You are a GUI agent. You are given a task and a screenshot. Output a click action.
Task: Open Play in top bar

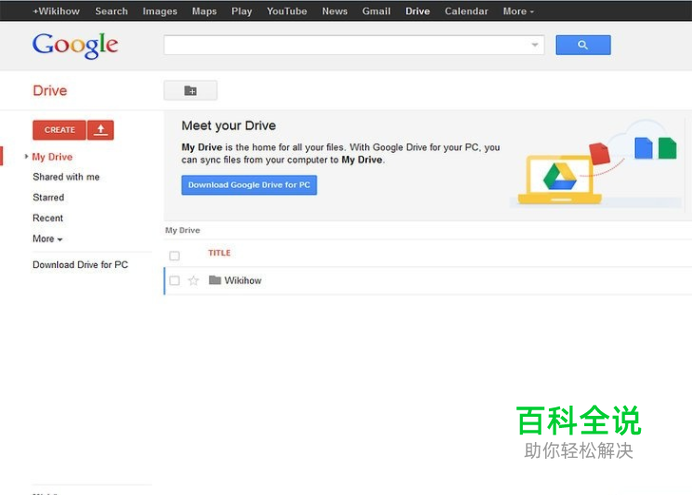click(x=241, y=11)
